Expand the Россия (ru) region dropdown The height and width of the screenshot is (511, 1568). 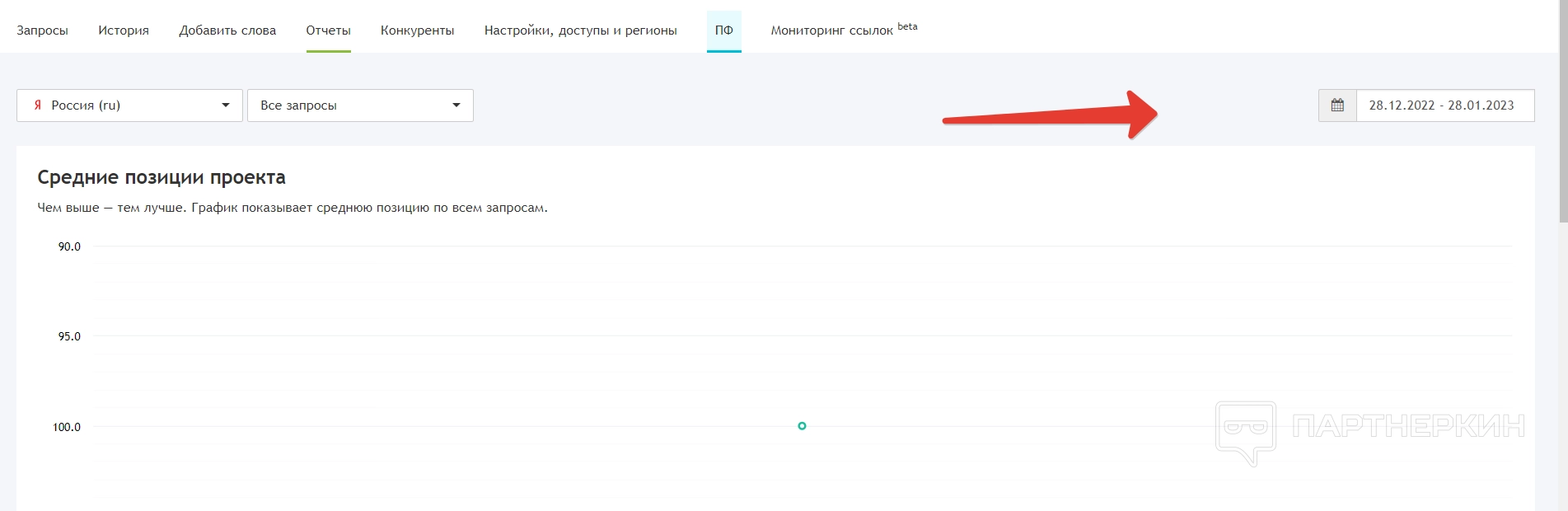pyautogui.click(x=129, y=105)
